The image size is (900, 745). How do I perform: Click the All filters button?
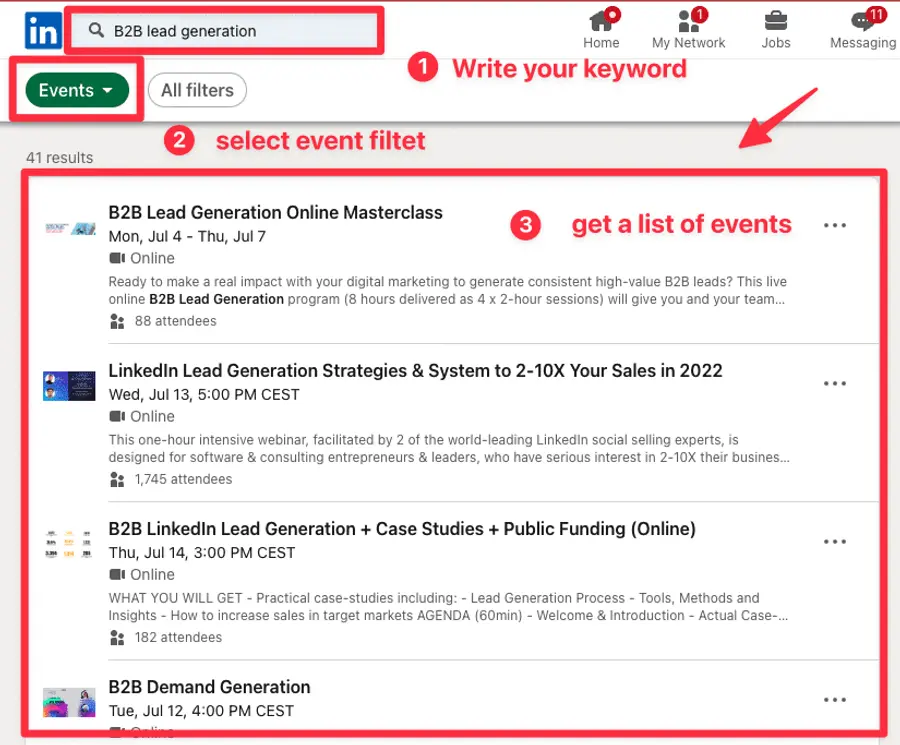[x=197, y=90]
